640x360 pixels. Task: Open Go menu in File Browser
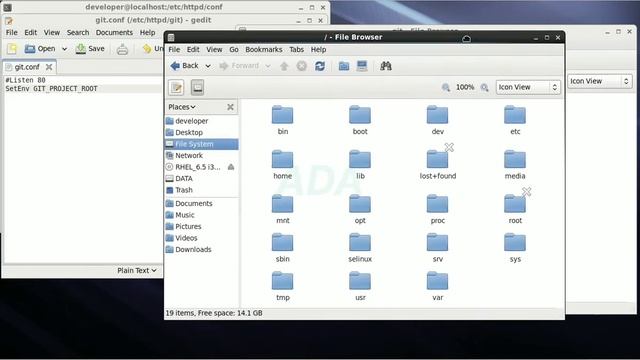(234, 49)
